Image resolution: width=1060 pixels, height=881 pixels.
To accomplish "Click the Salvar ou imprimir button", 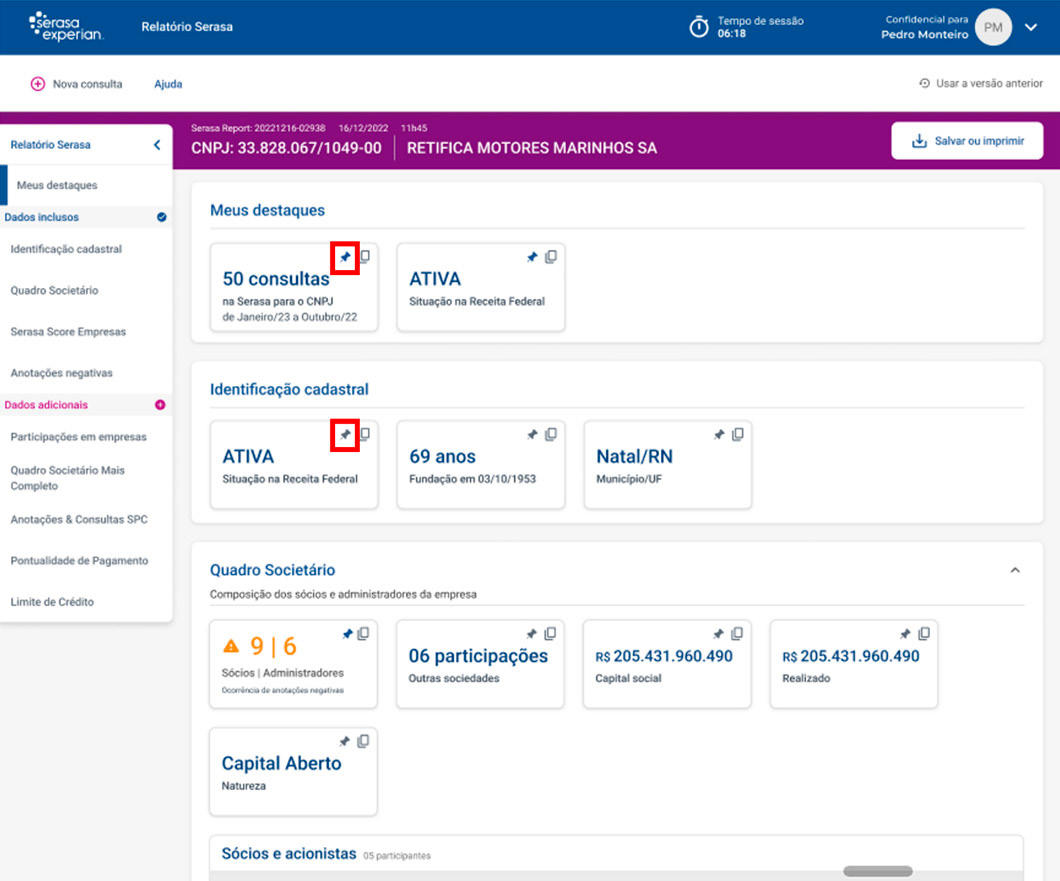I will click(x=967, y=141).
